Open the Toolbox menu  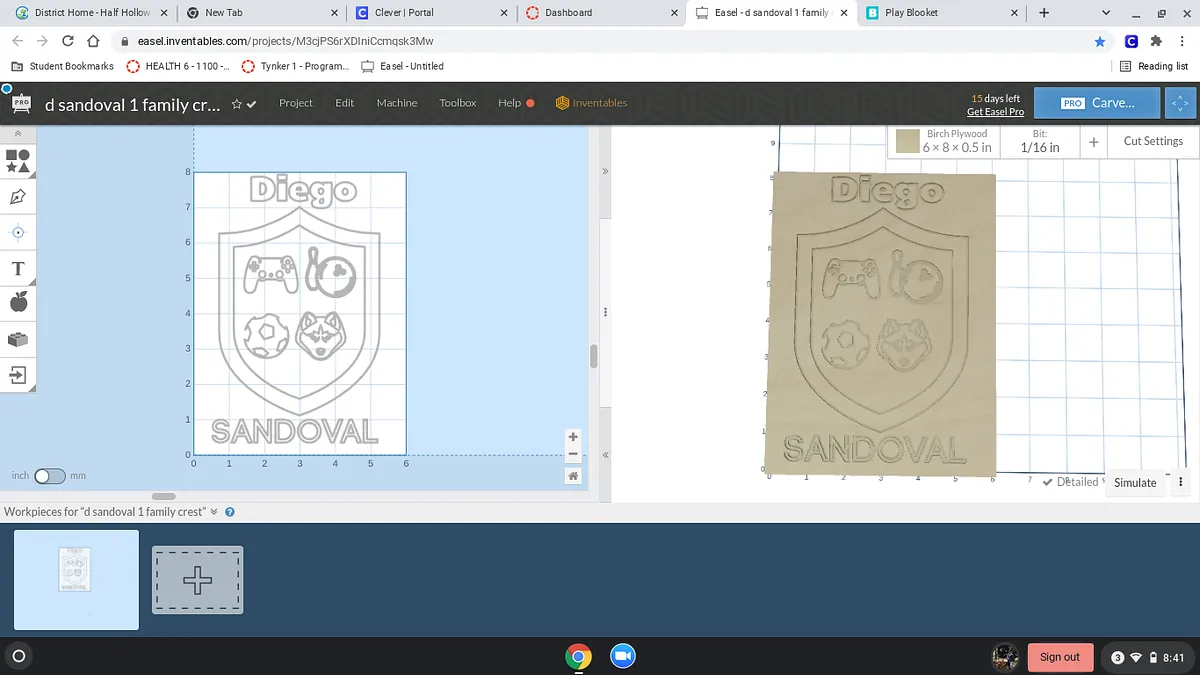point(457,103)
